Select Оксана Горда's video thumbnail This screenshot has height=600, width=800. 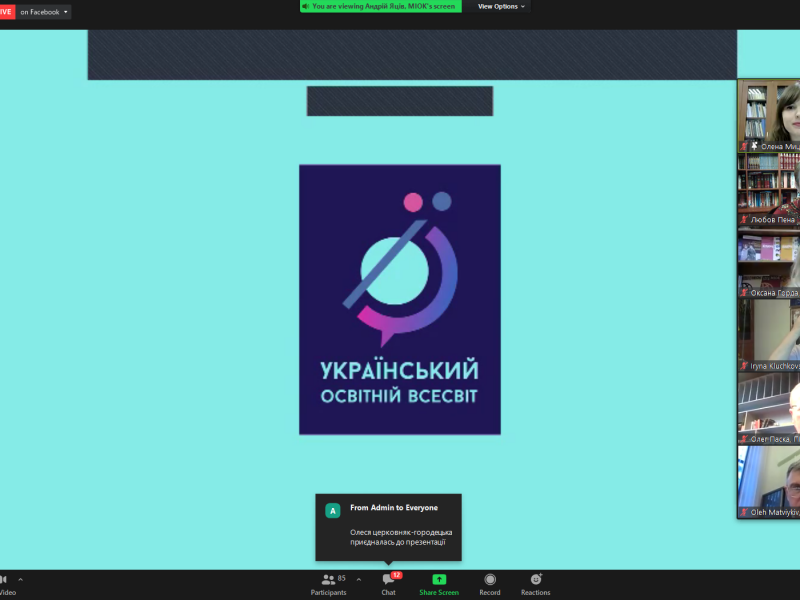point(769,262)
